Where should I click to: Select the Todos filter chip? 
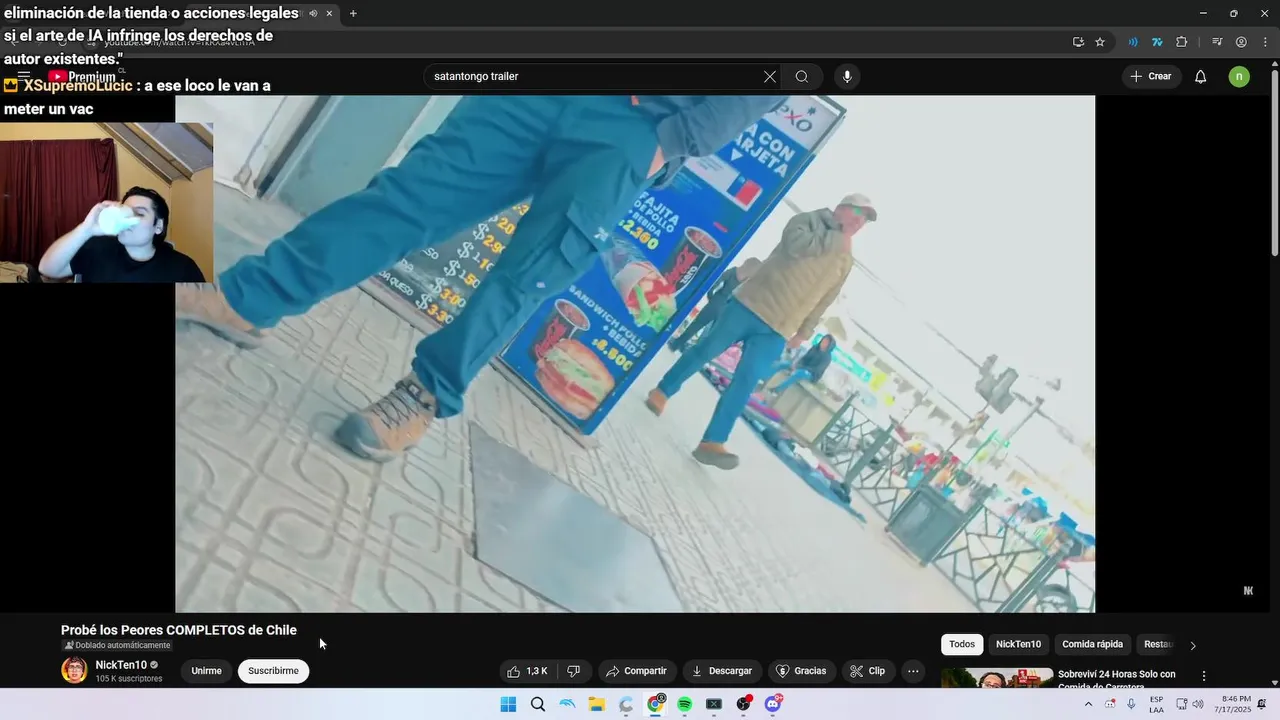[962, 645]
